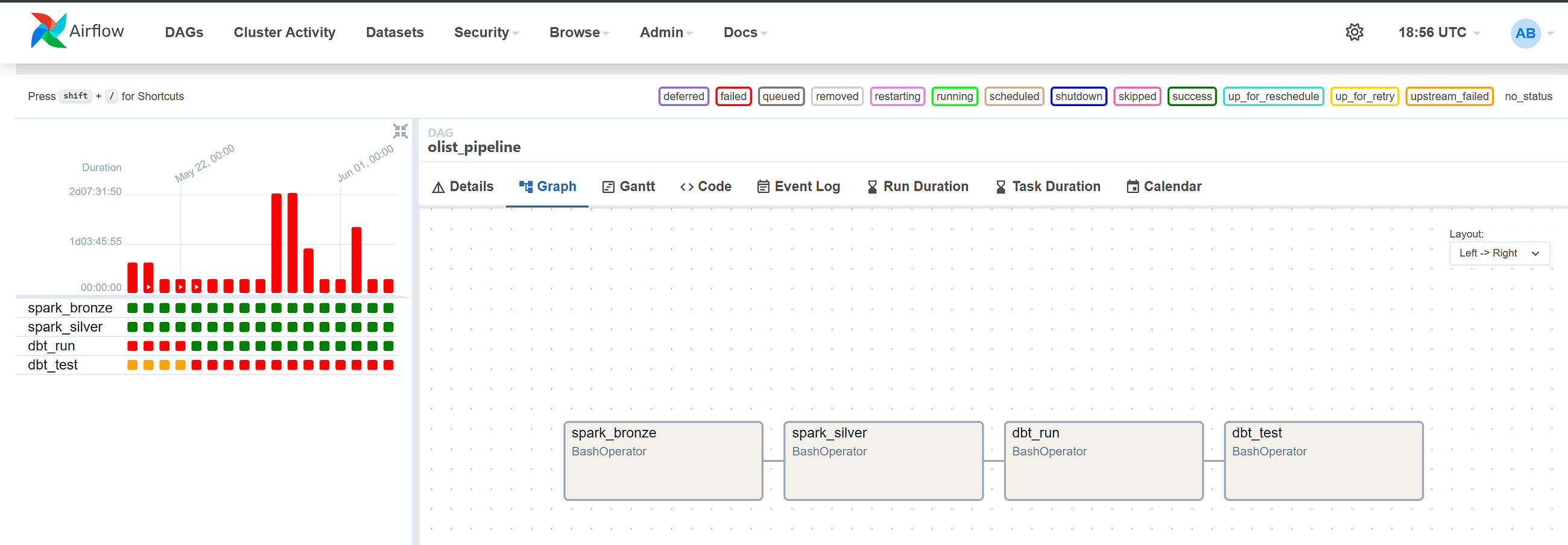The image size is (1568, 545).
Task: Click the Airflow pinwheel logo
Action: click(x=49, y=31)
